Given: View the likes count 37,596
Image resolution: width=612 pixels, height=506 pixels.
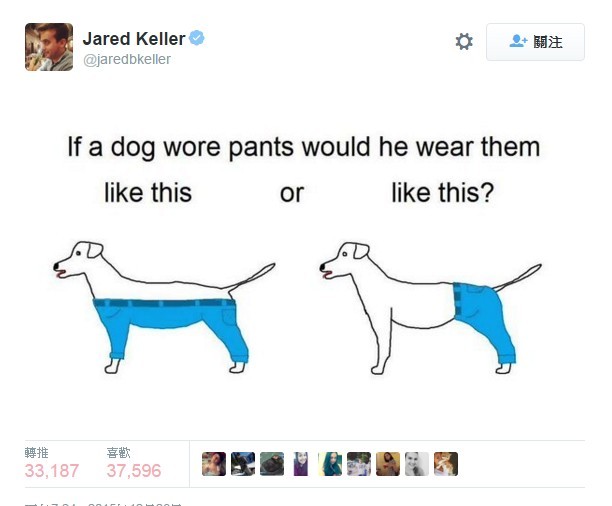Looking at the screenshot, I should click(x=133, y=470).
